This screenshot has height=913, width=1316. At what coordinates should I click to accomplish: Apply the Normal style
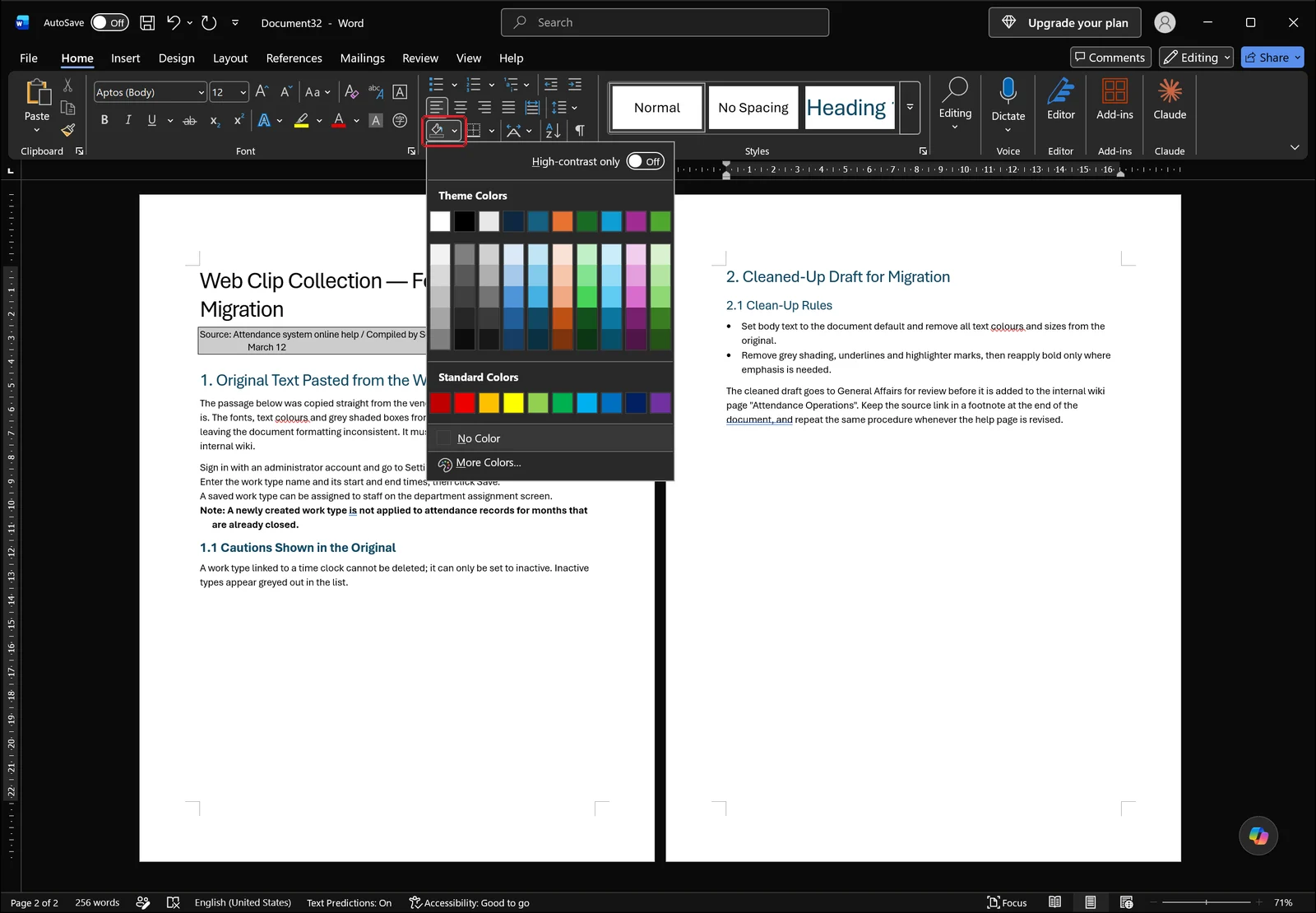tap(657, 108)
